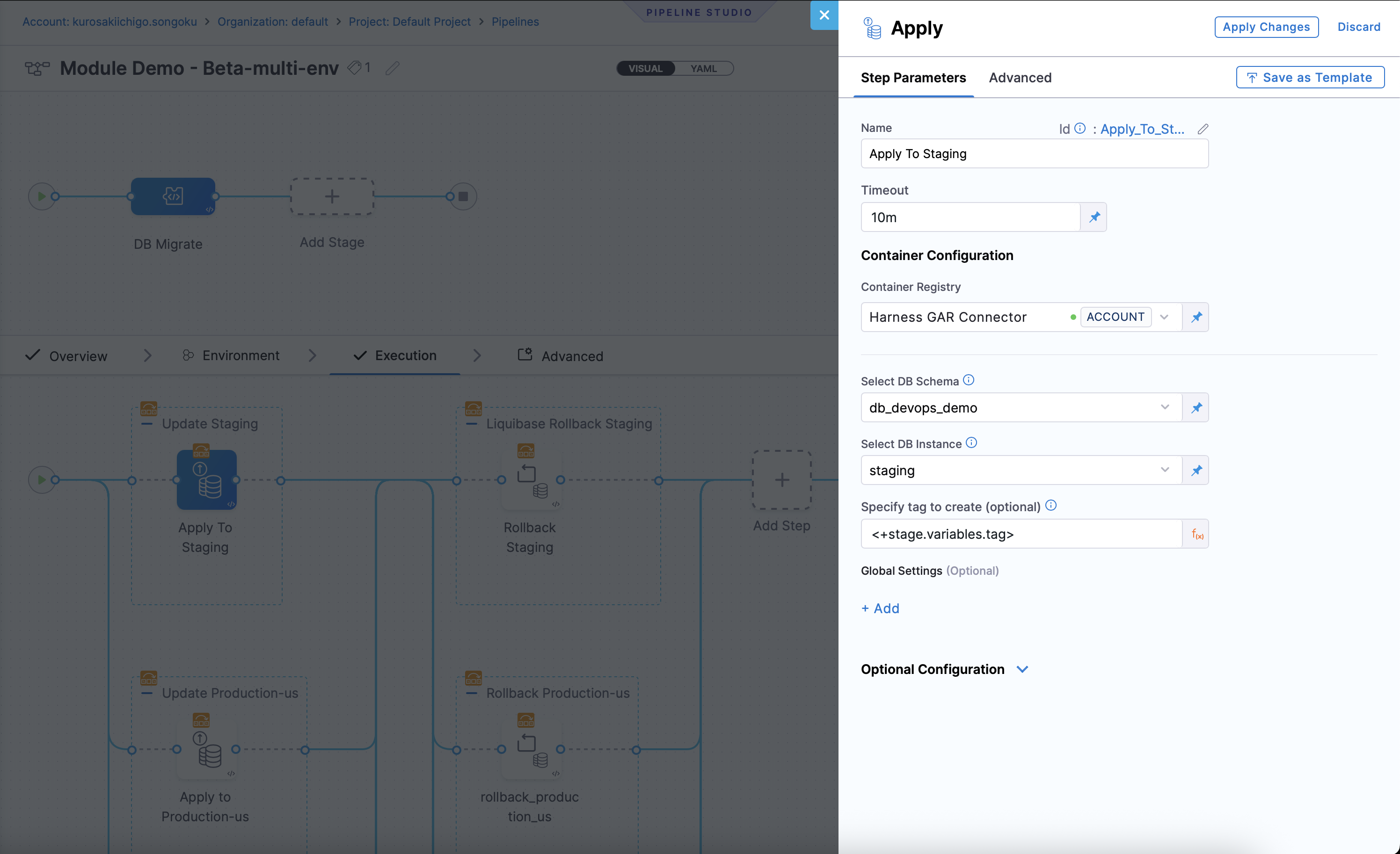Click the Save as Template button
The height and width of the screenshot is (854, 1400).
(x=1310, y=77)
